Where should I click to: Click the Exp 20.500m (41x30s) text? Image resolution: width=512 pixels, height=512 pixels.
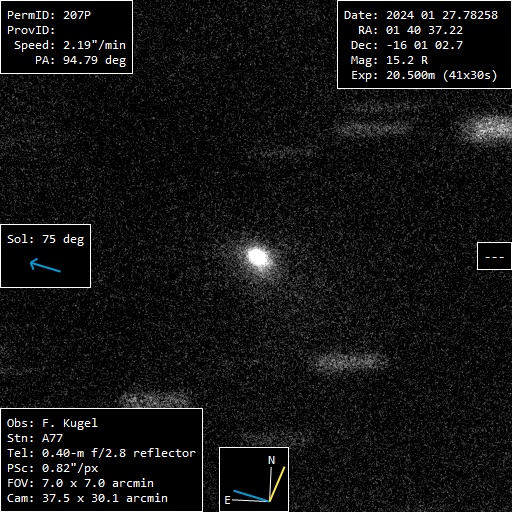click(x=424, y=75)
